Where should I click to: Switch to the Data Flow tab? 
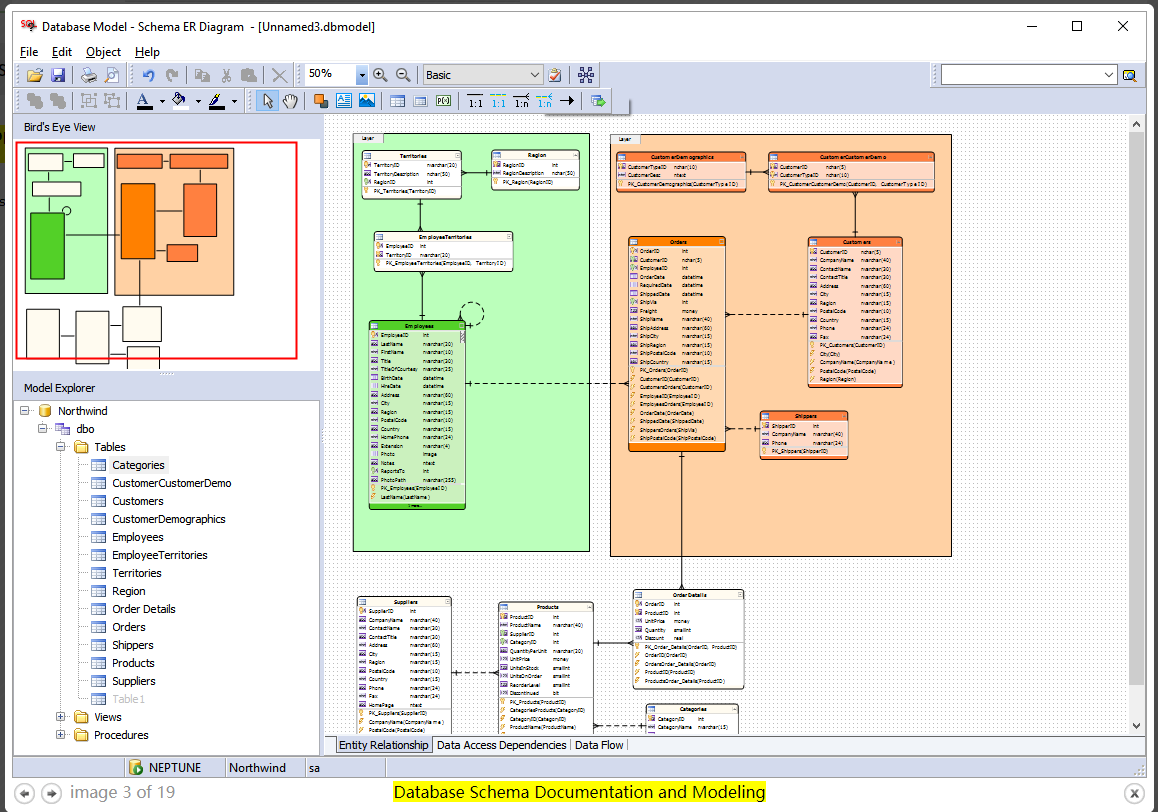point(599,745)
